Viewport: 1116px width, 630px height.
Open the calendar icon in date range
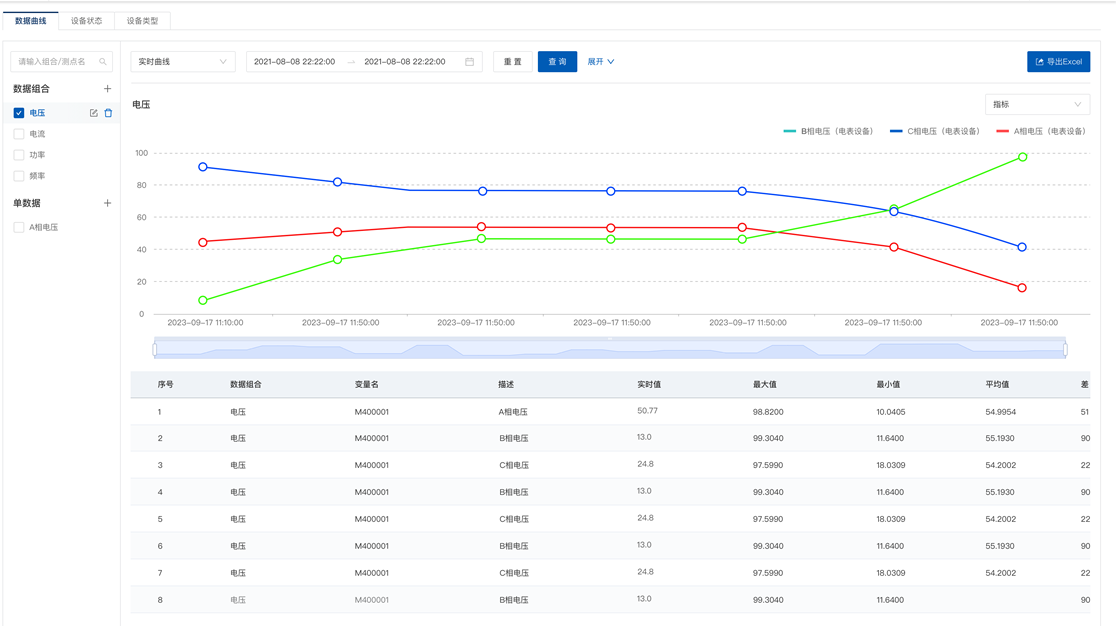(x=470, y=62)
